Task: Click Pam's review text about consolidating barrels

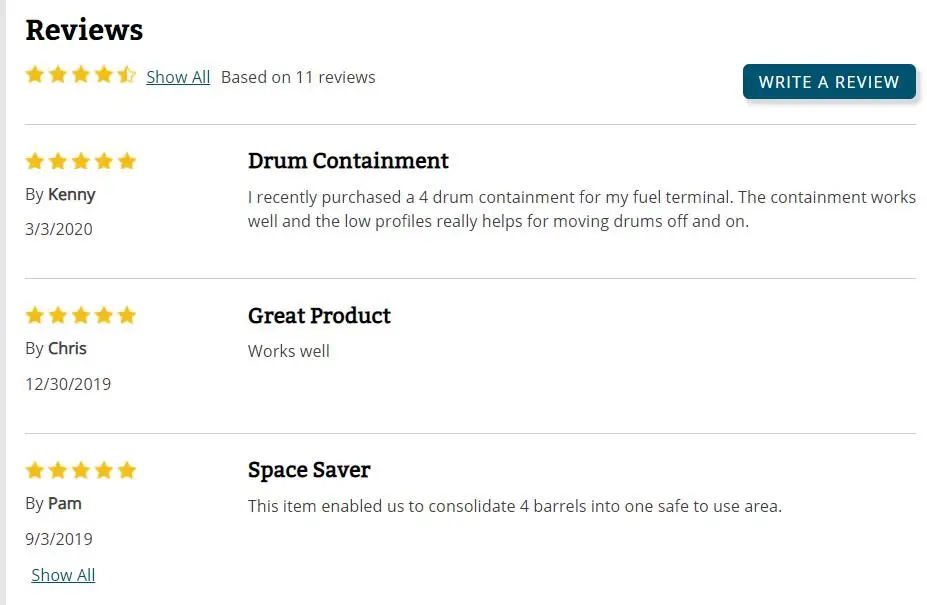Action: point(514,506)
